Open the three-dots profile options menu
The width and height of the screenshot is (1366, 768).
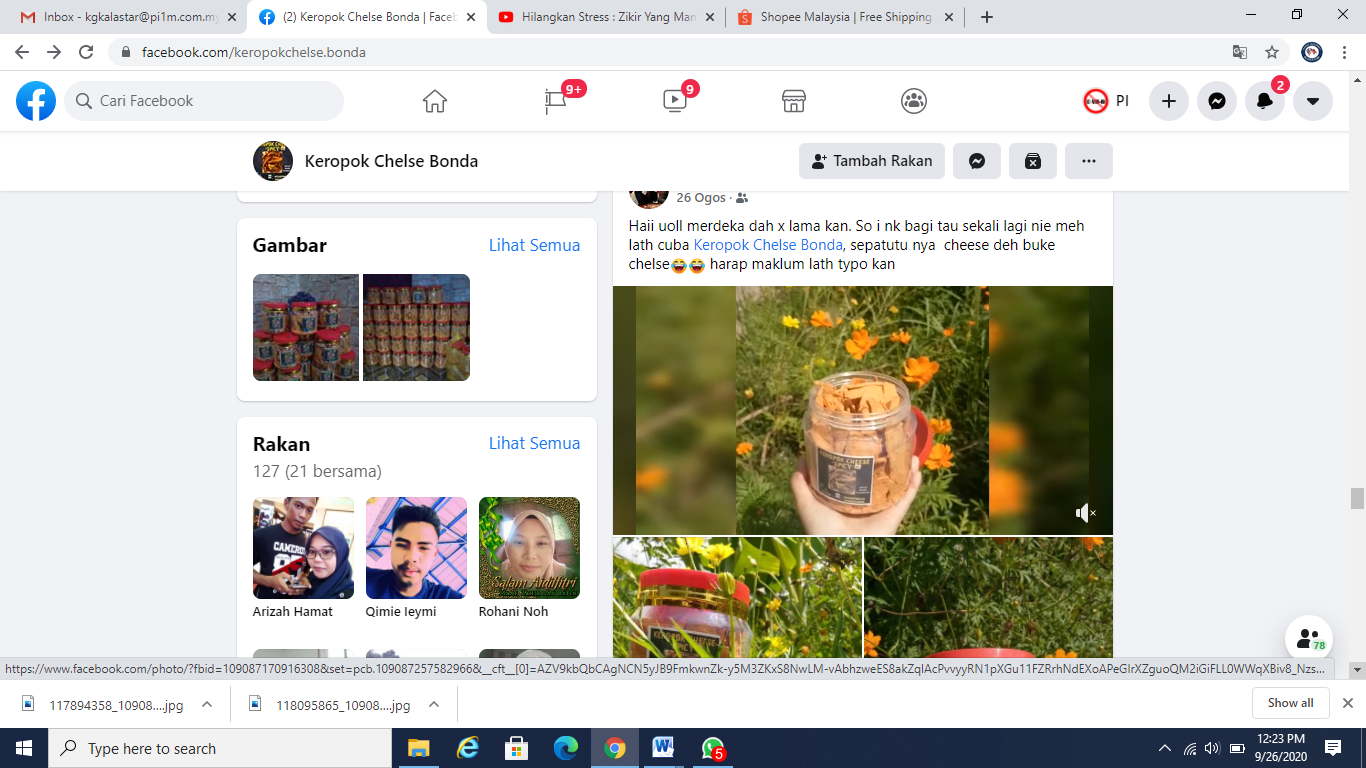[x=1089, y=161]
